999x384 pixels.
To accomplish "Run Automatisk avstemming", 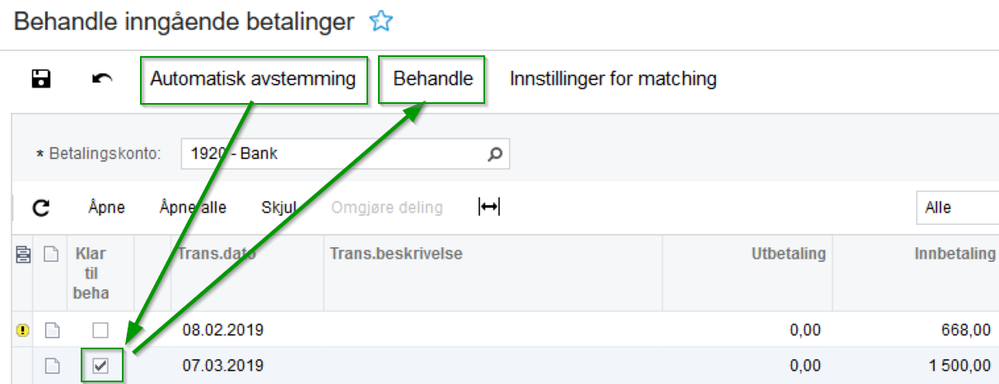I will click(253, 80).
